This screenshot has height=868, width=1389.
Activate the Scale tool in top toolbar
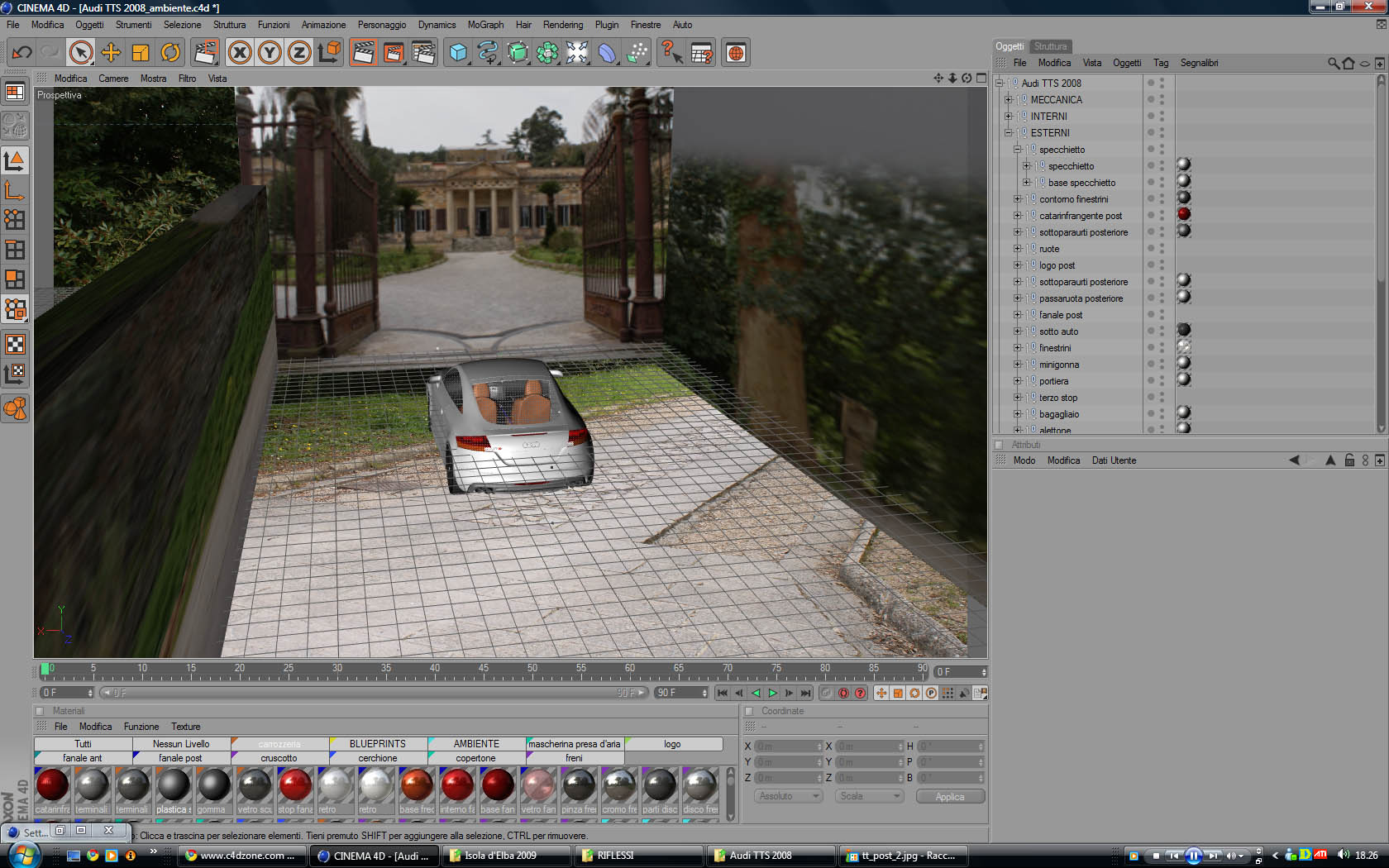coord(141,53)
